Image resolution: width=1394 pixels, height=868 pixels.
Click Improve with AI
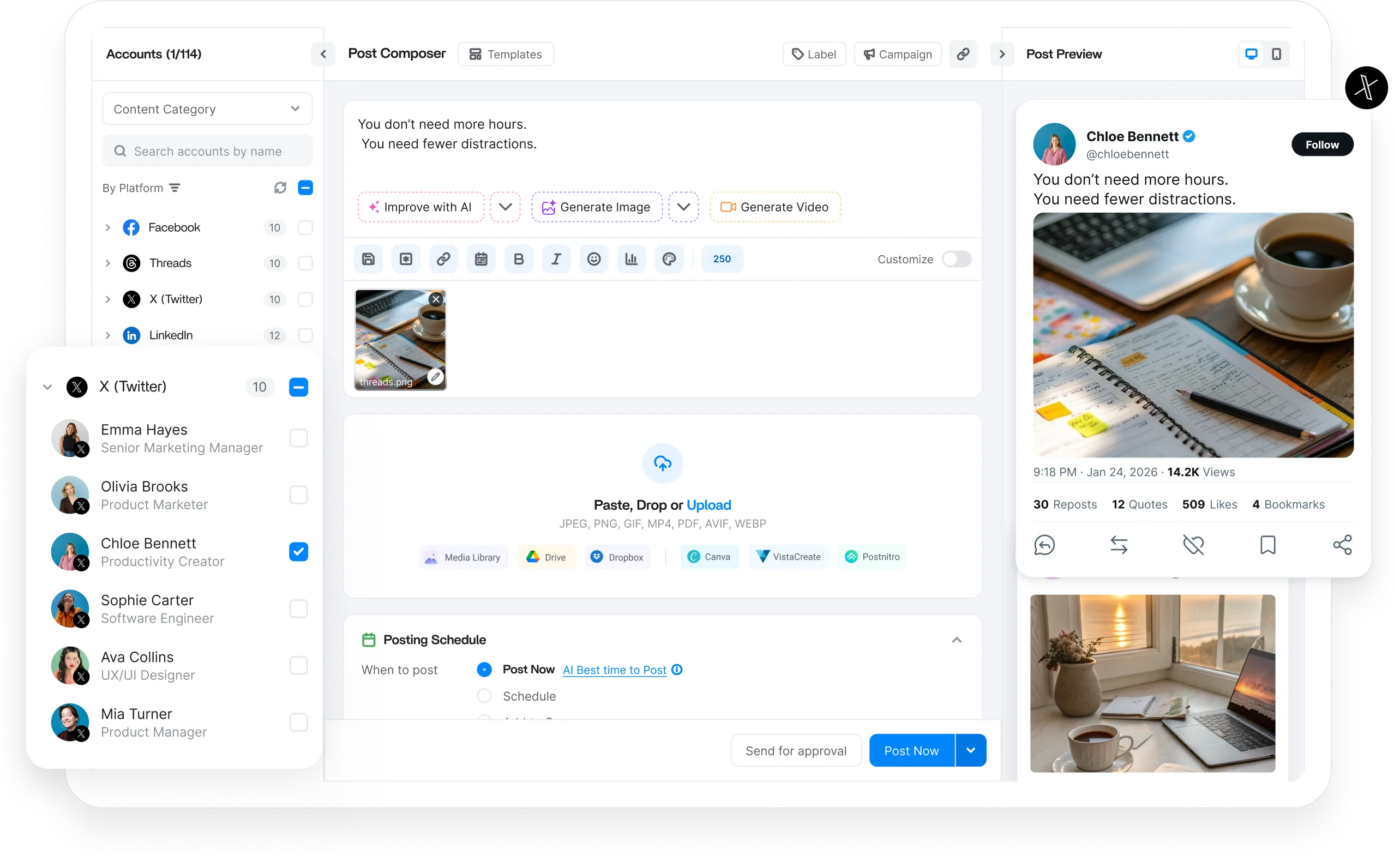tap(421, 207)
